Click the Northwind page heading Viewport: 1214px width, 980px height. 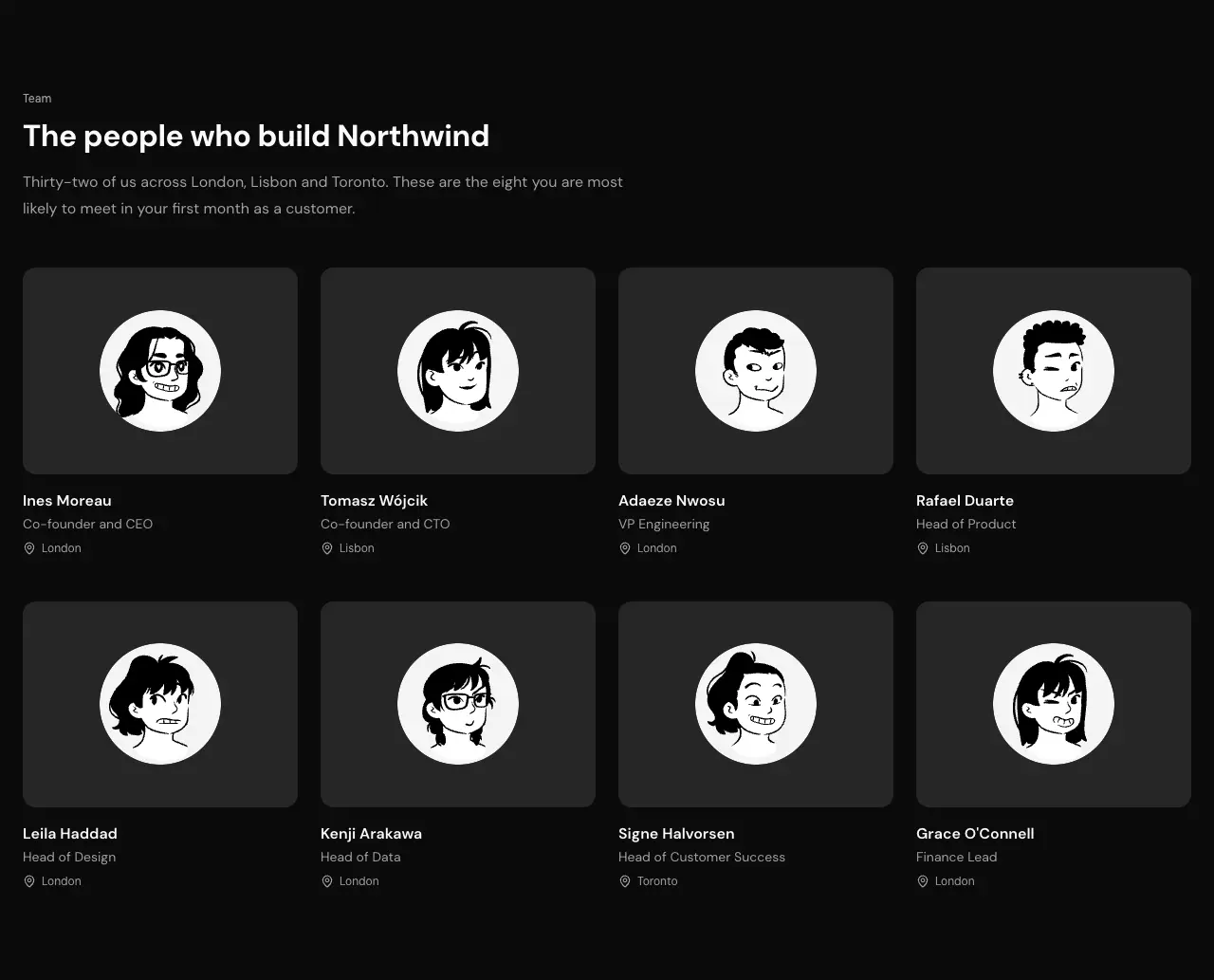pos(256,136)
